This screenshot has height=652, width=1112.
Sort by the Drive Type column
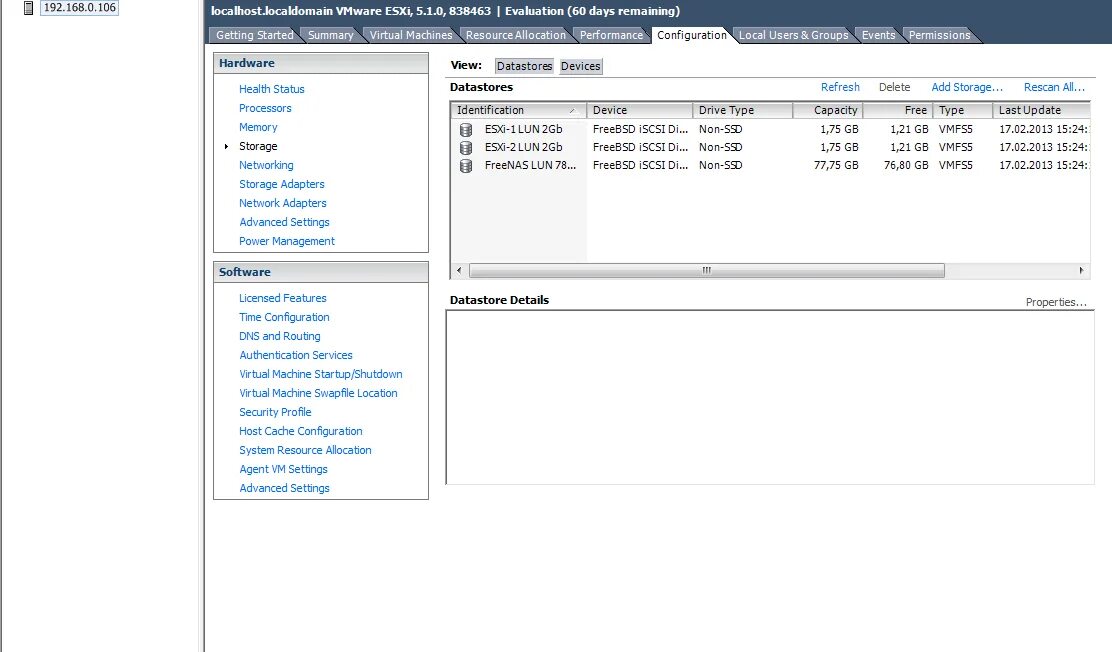pos(743,110)
